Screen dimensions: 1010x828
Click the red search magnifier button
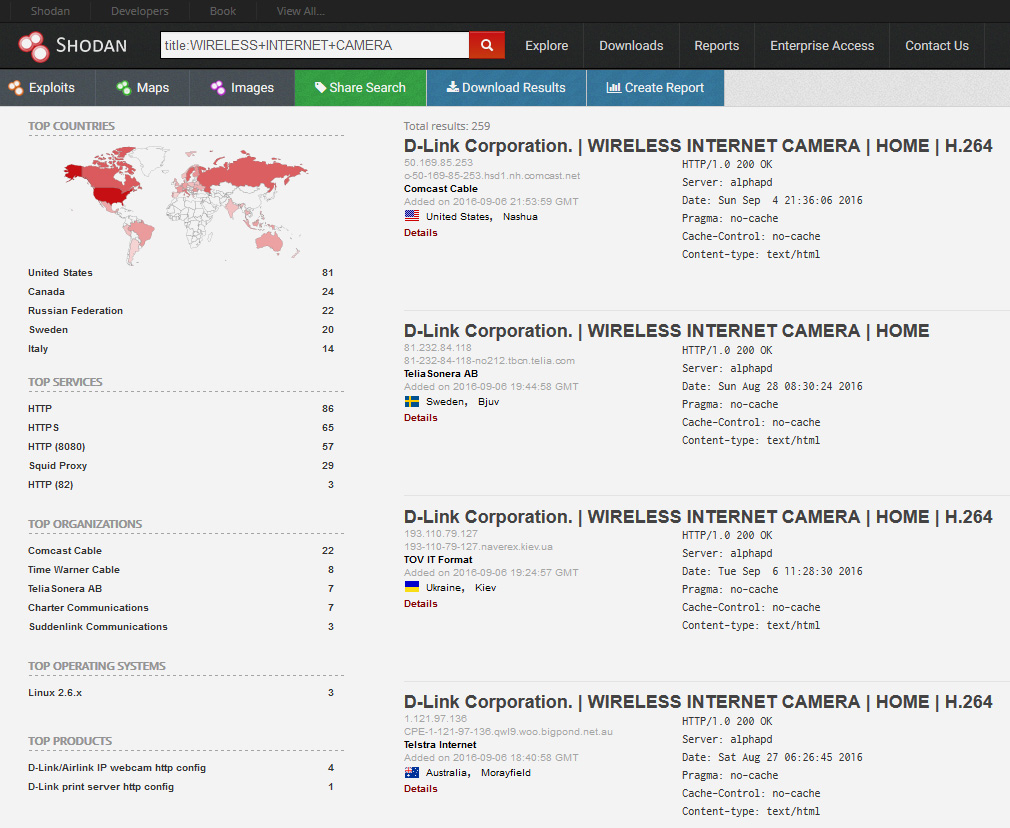[487, 45]
